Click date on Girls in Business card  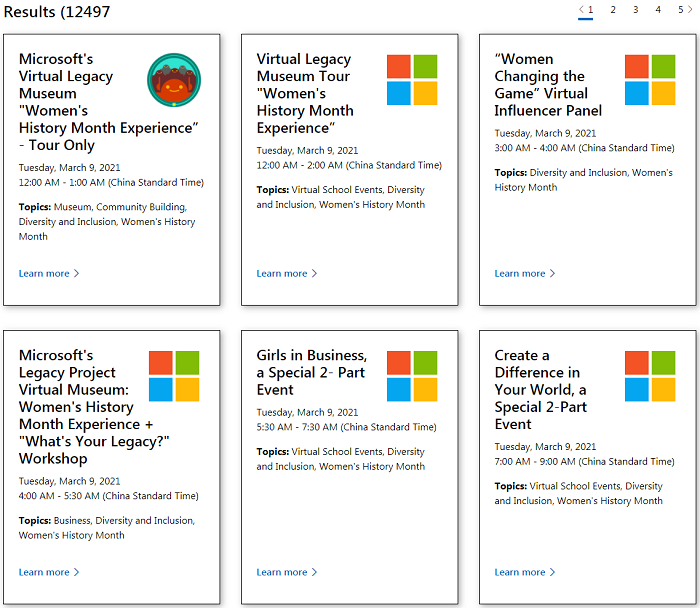point(307,412)
